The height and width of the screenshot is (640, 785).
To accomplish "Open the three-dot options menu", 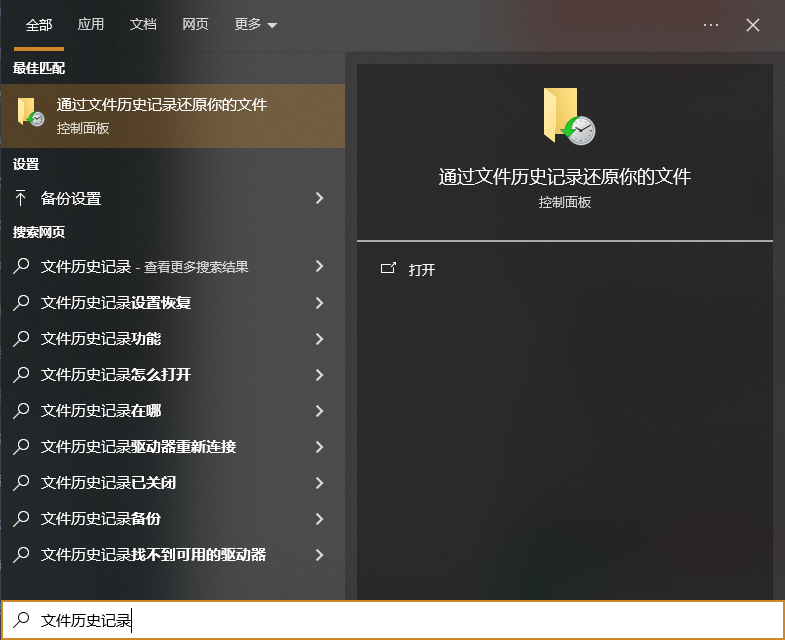I will 711,25.
